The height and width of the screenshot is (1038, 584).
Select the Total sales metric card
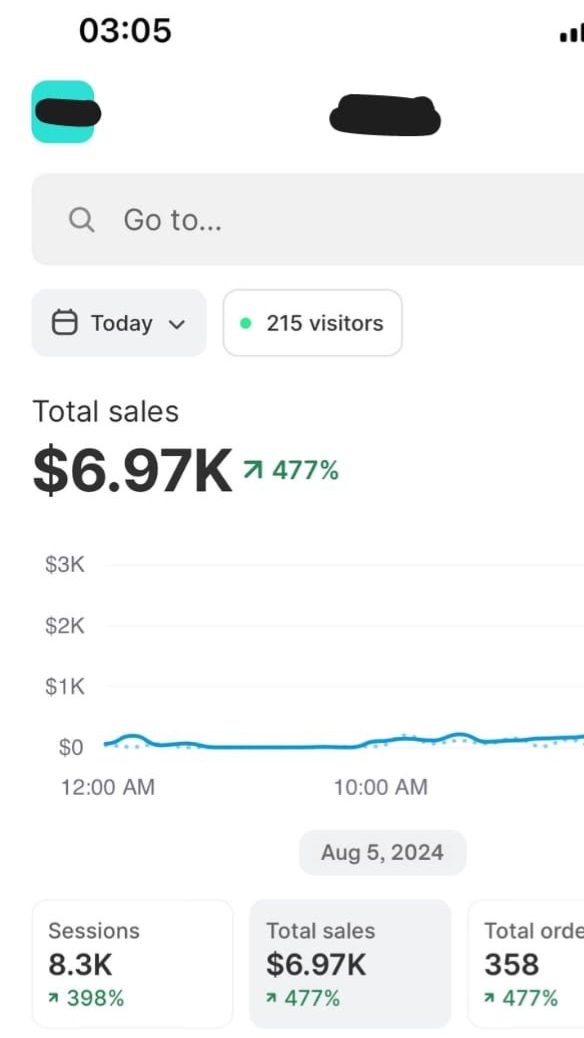(x=350, y=964)
